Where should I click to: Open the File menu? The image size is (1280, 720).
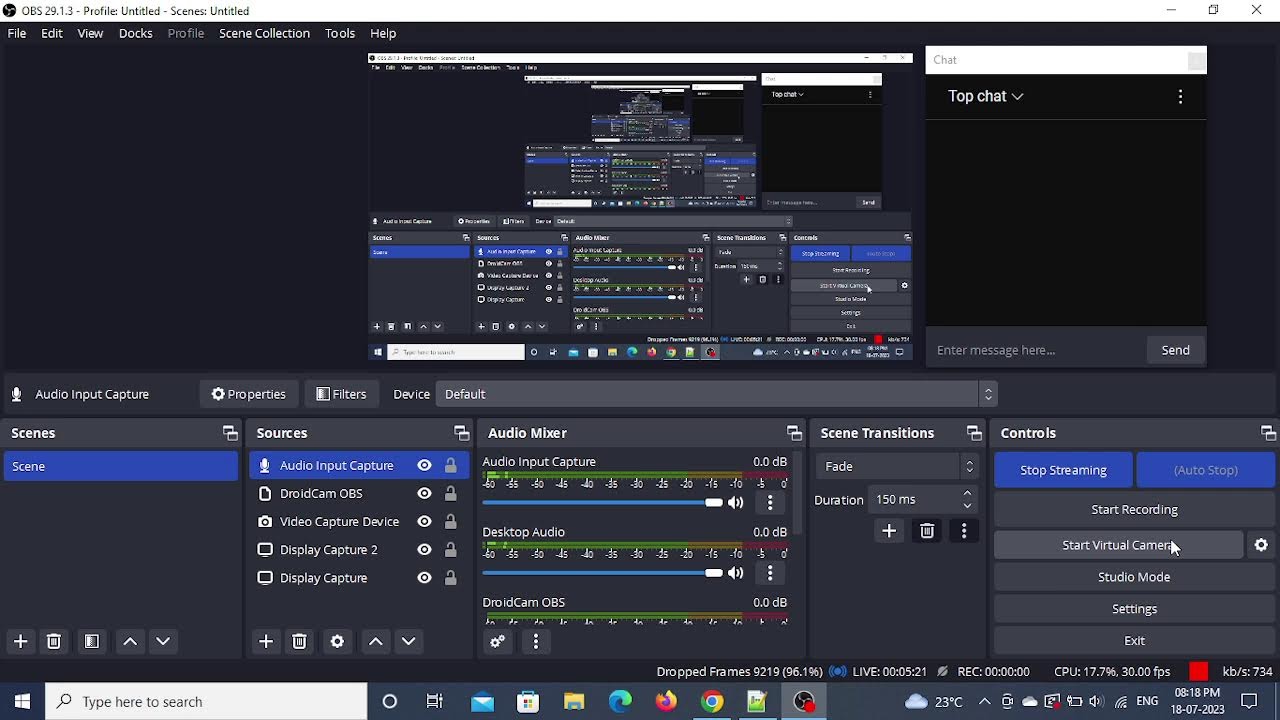[17, 33]
